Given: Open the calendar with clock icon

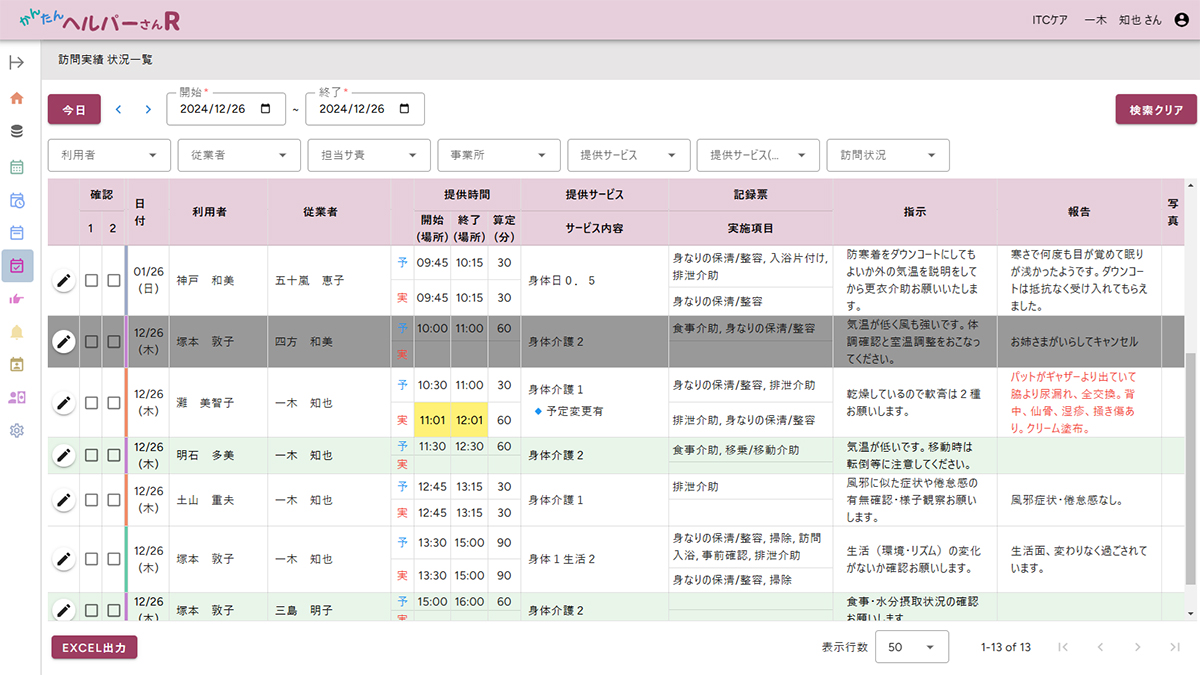Looking at the screenshot, I should (x=16, y=200).
